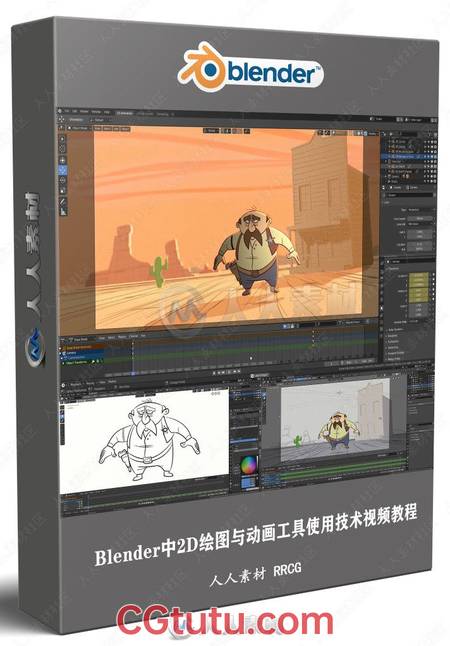
Task: Select the Annotate pencil tool
Action: pos(63,201)
